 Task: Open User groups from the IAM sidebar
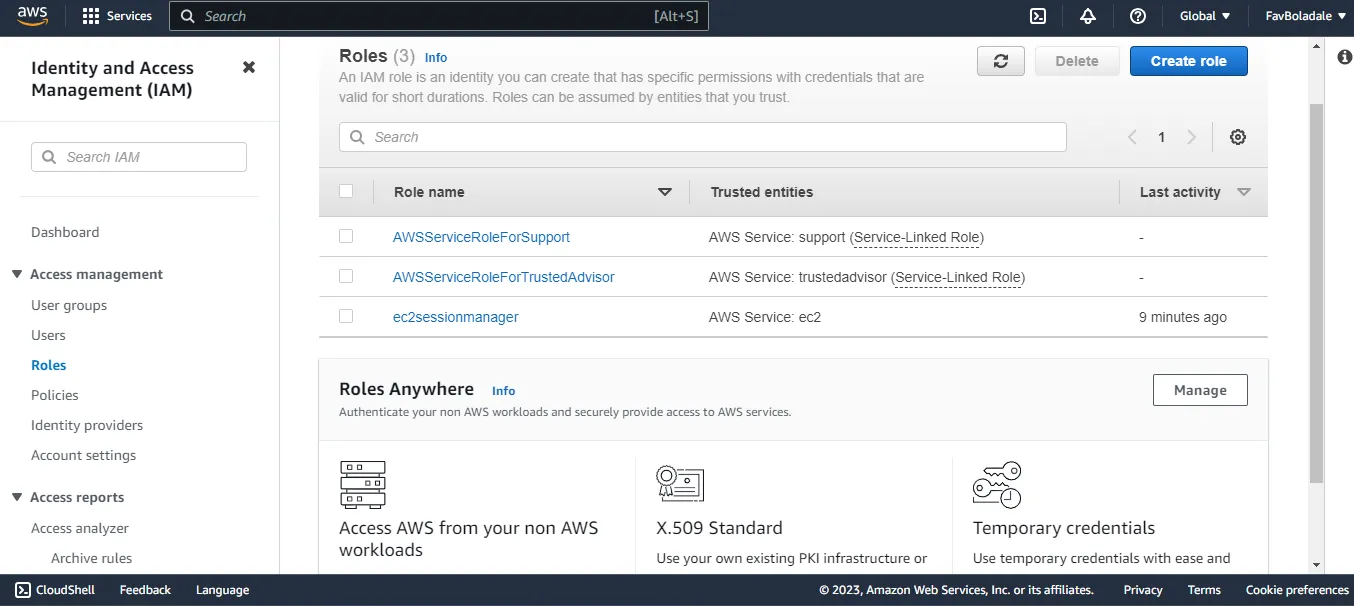[x=68, y=305]
